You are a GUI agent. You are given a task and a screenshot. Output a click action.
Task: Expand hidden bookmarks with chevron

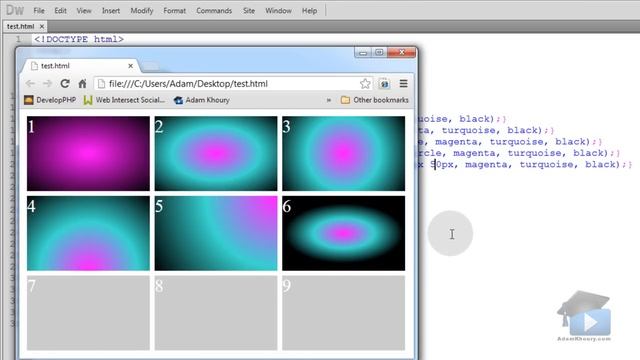[x=329, y=100]
